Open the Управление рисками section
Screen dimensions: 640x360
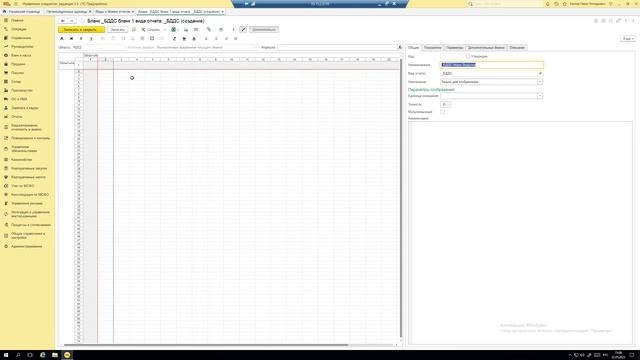coord(27,203)
